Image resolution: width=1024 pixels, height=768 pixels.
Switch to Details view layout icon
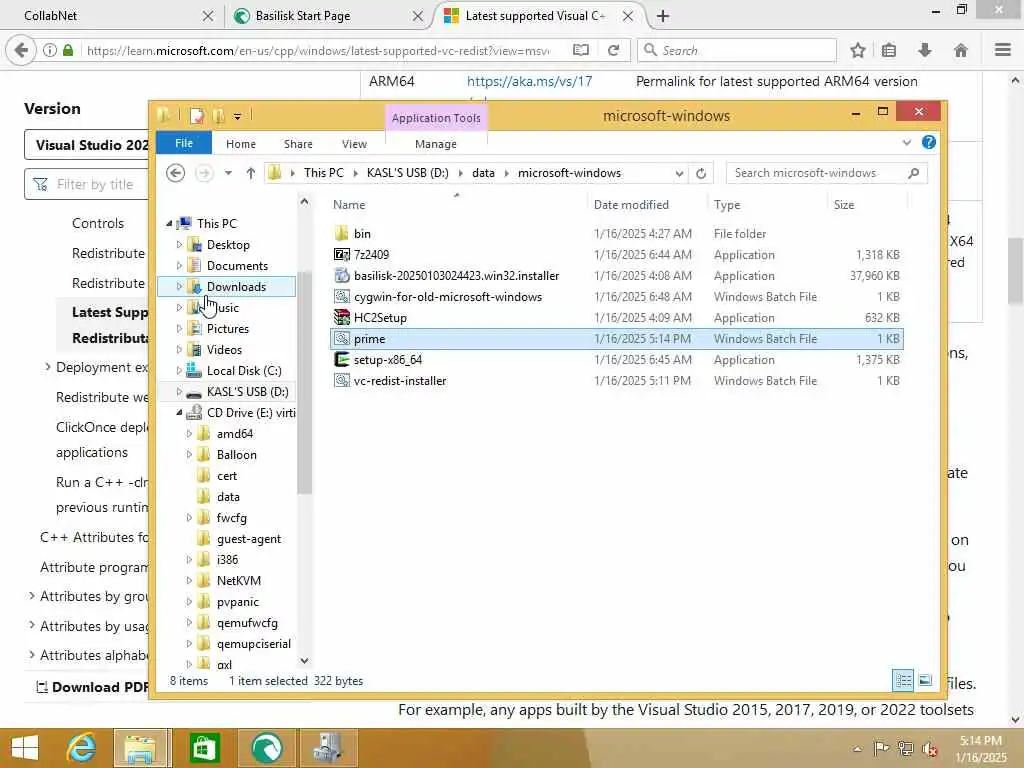point(903,680)
